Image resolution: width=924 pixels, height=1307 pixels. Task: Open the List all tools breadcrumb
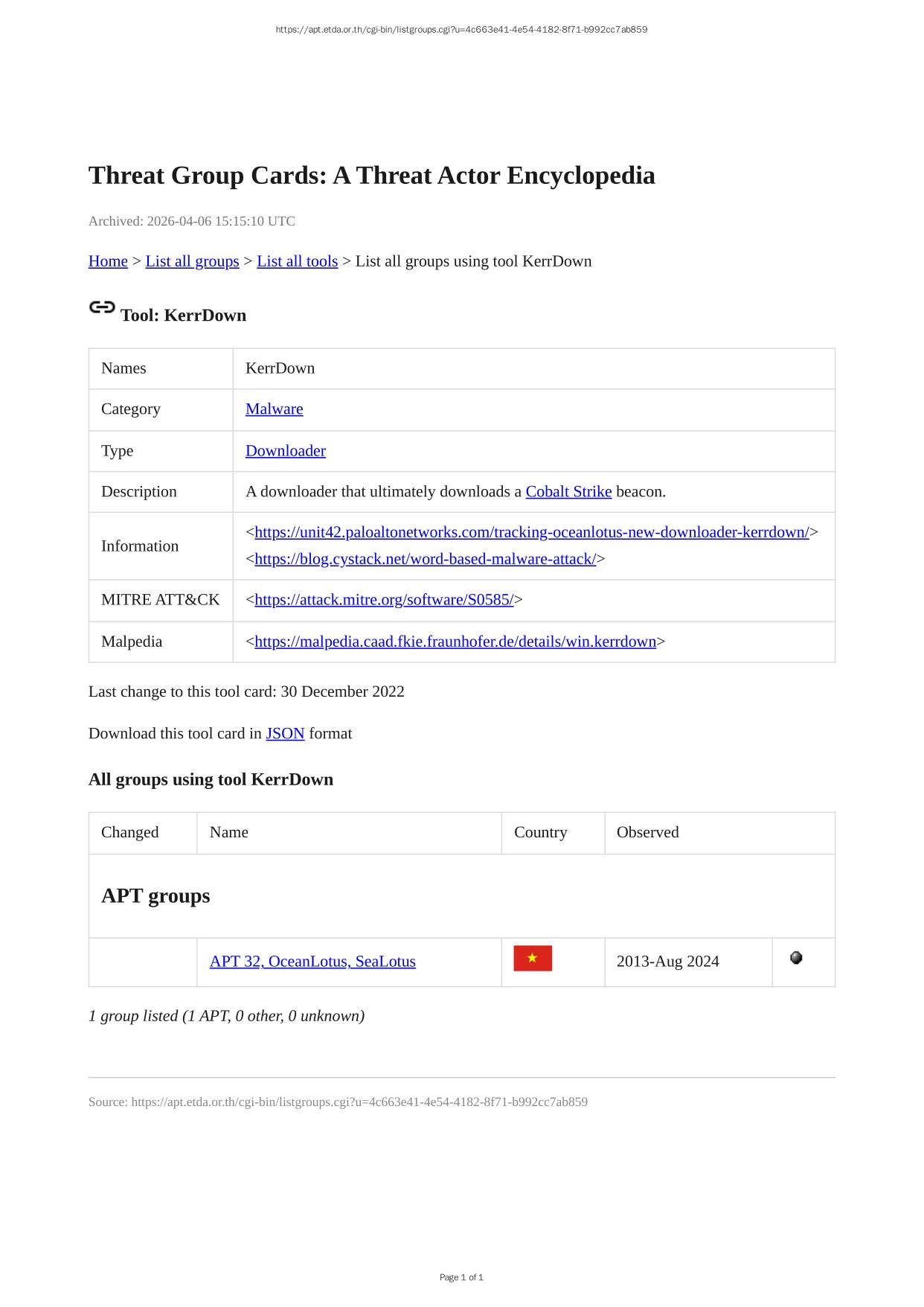297,261
